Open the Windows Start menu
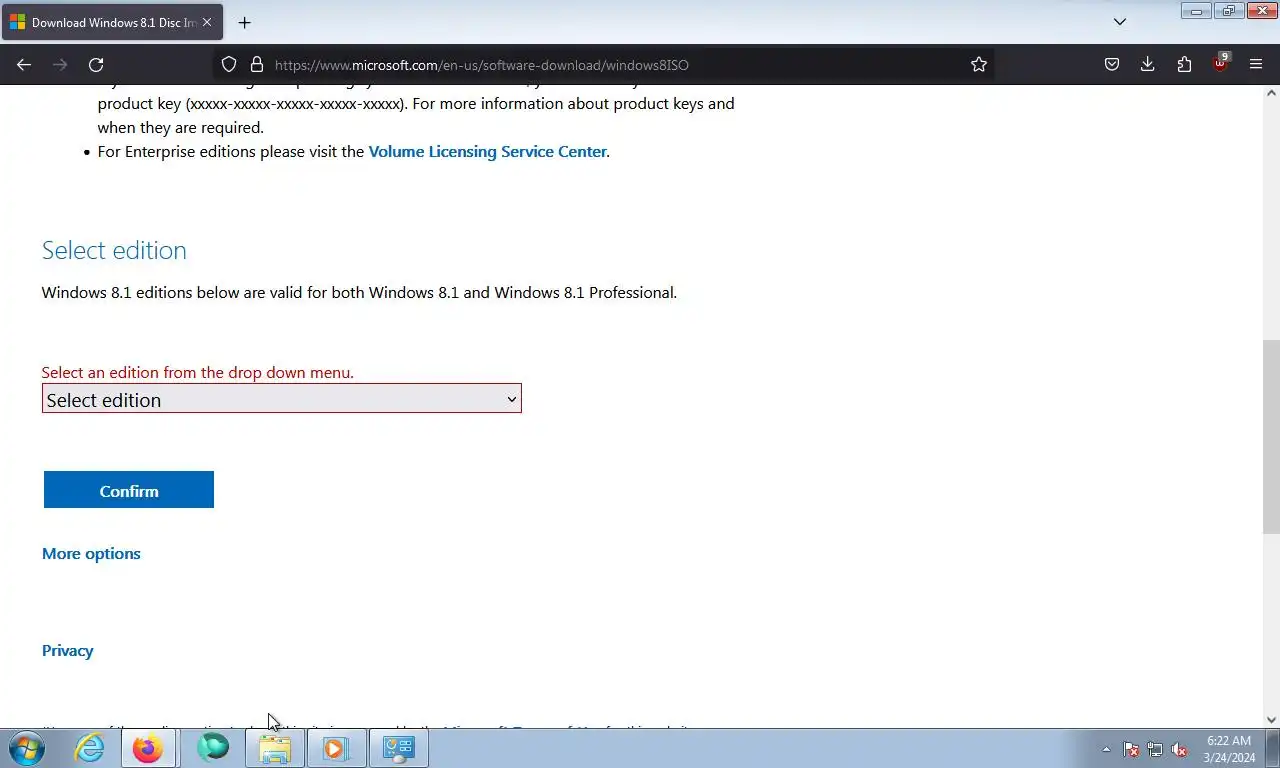The image size is (1280, 768). (x=27, y=748)
